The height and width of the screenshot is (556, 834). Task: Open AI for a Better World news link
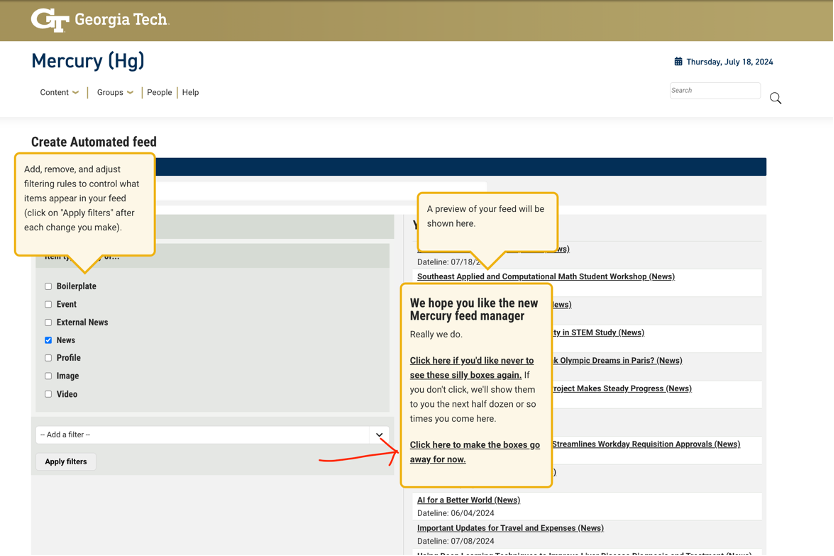coord(469,500)
